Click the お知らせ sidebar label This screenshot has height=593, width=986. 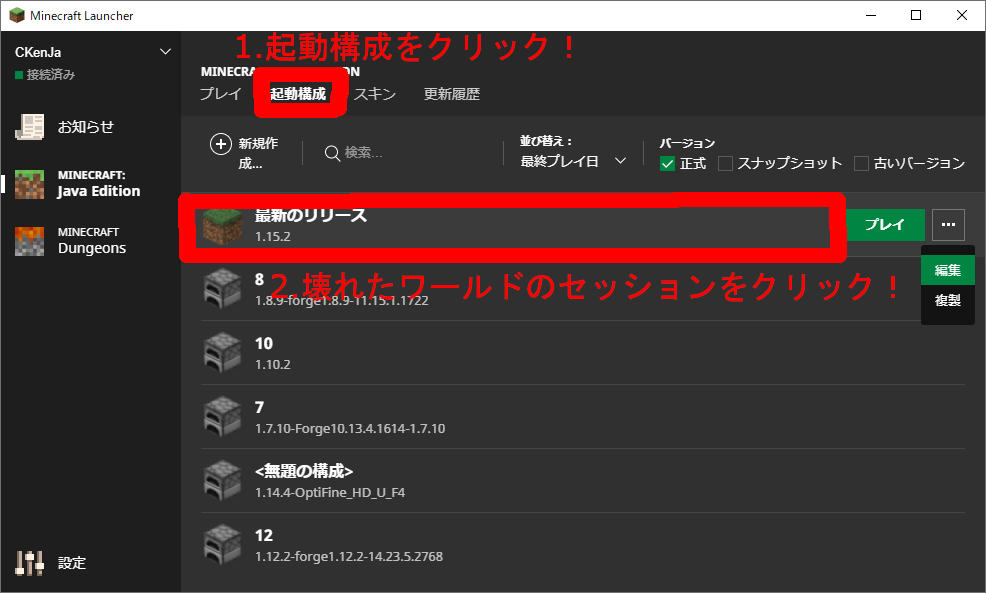86,127
